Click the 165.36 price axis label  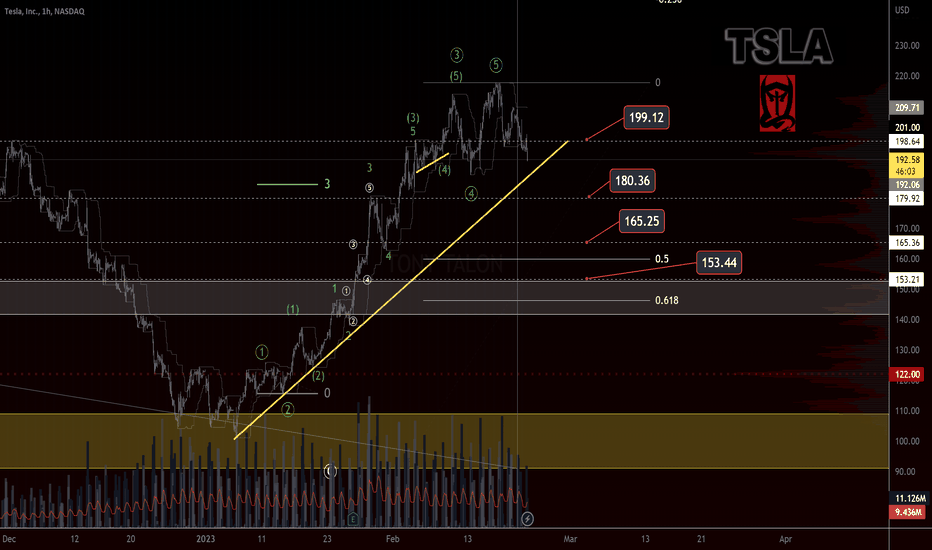(x=907, y=243)
